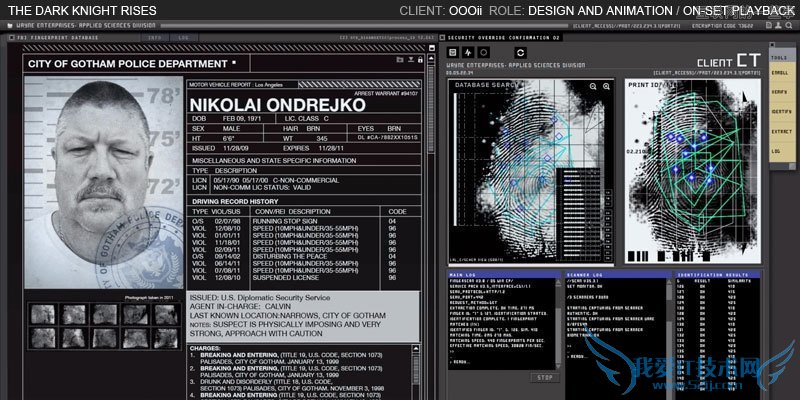Click the SCANNER LOG header bar
This screenshot has width=800, height=400.
(x=618, y=274)
